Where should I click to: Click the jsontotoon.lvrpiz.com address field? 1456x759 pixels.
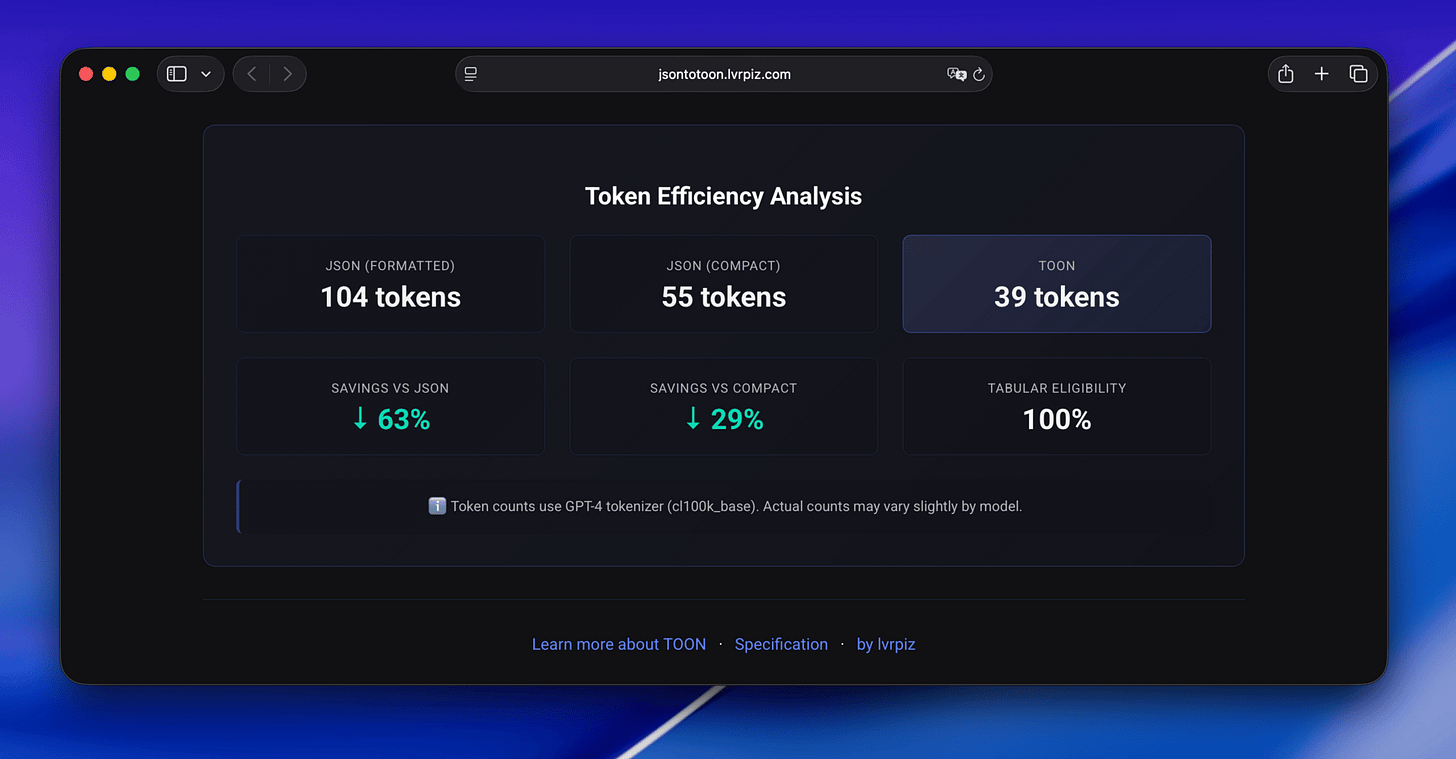pyautogui.click(x=724, y=74)
